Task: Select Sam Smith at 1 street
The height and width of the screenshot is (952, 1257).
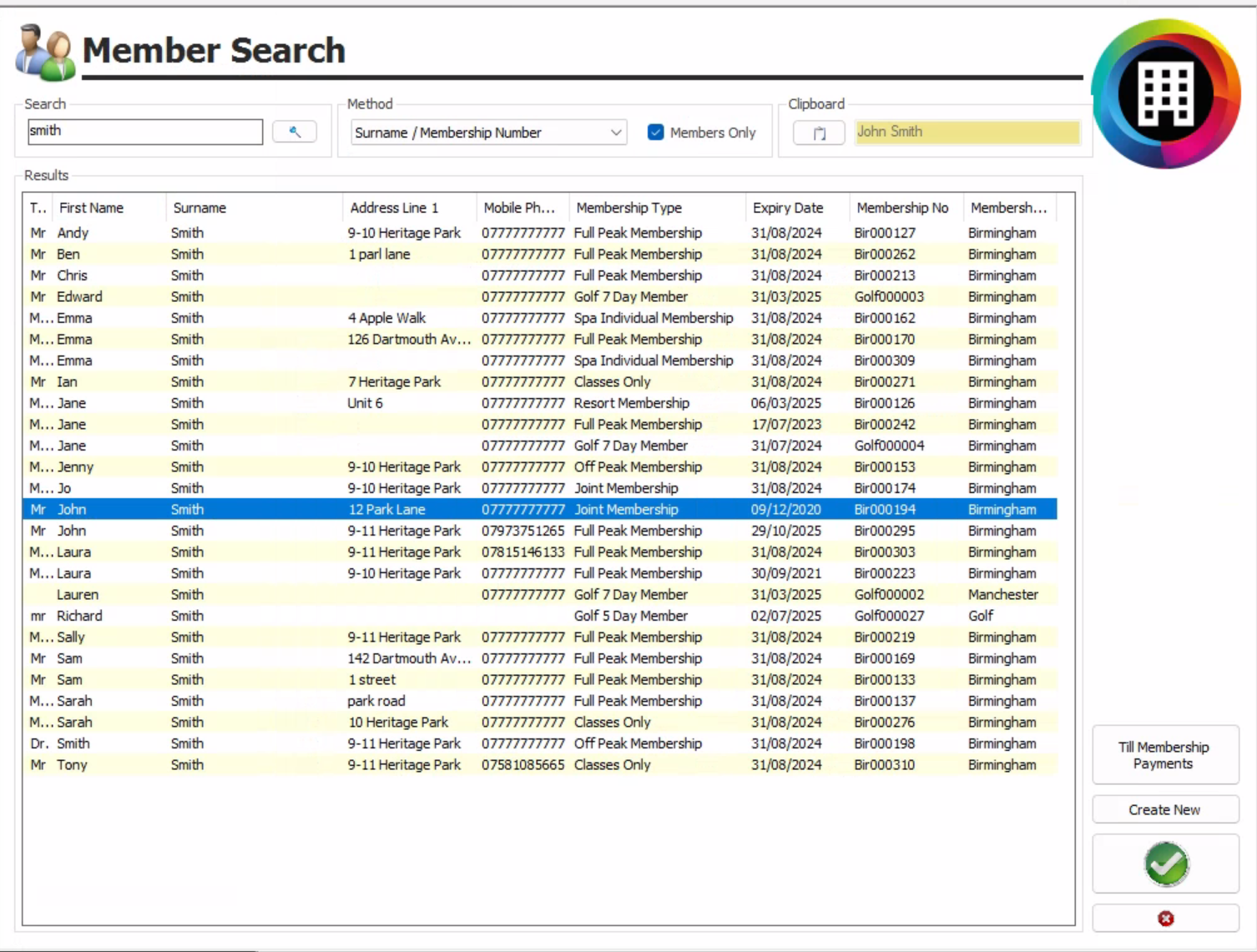Action: click(x=540, y=680)
